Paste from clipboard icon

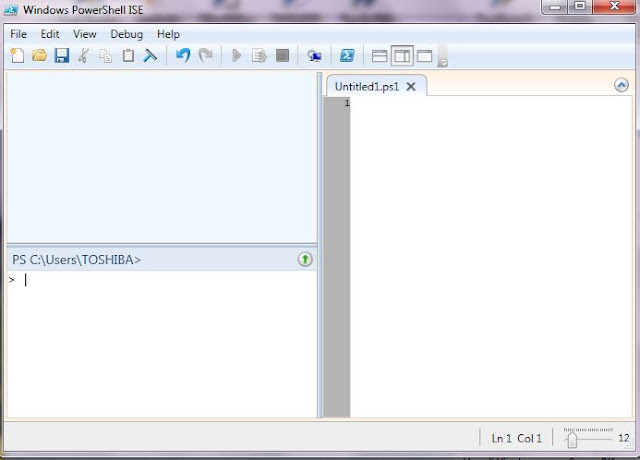(128, 56)
